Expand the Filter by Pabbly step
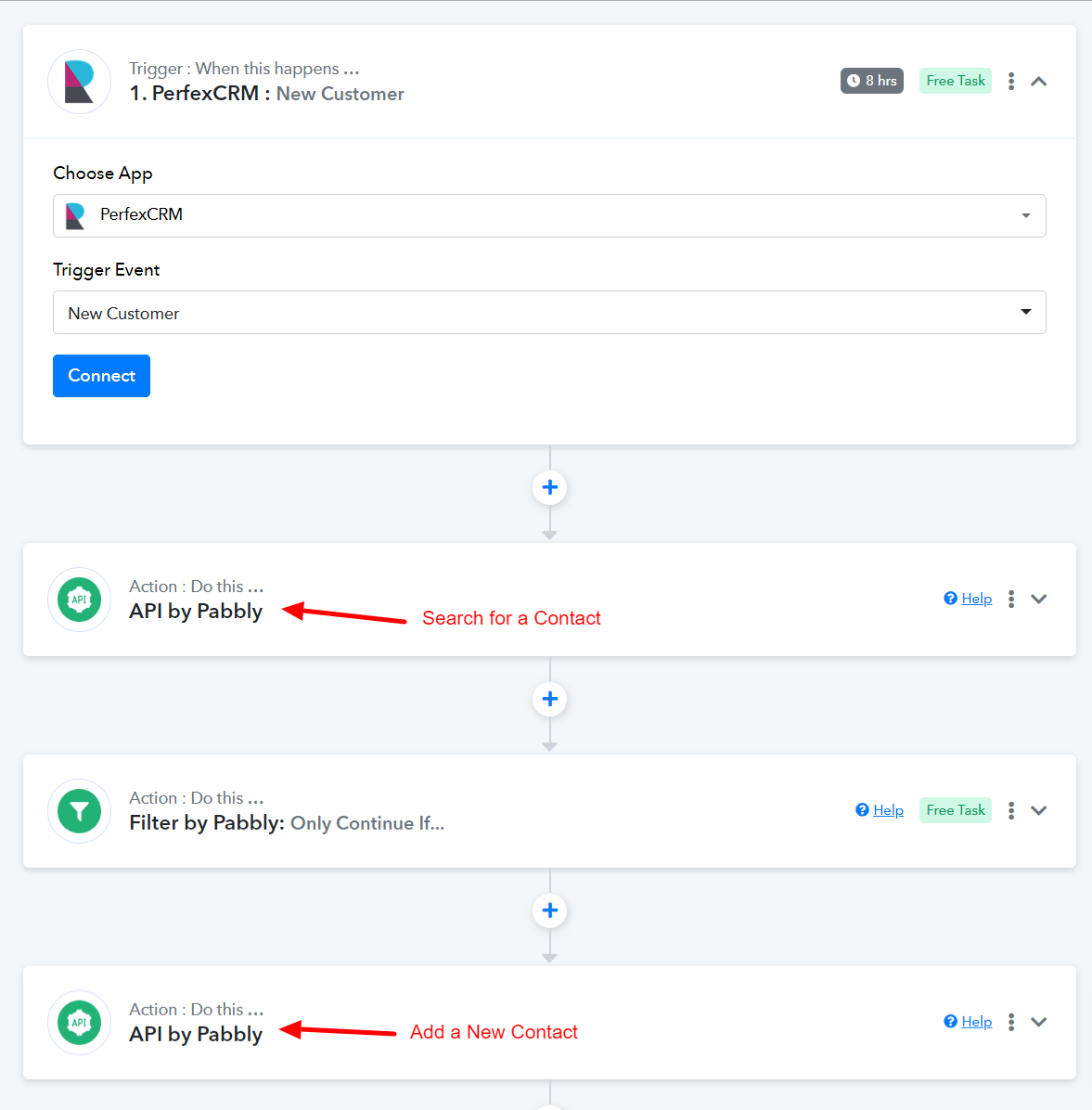1092x1110 pixels. [x=1038, y=810]
